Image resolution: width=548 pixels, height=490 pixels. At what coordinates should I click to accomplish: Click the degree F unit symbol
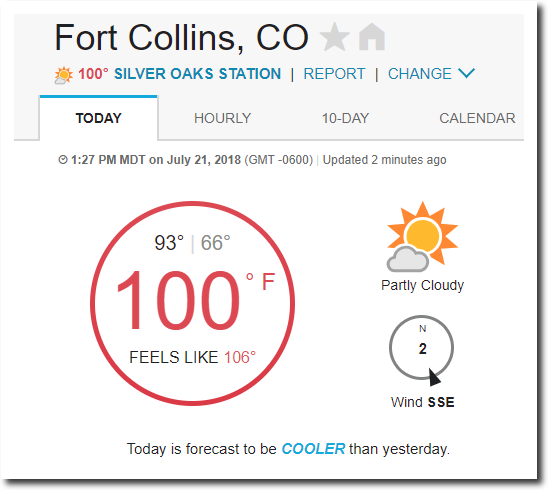[261, 282]
